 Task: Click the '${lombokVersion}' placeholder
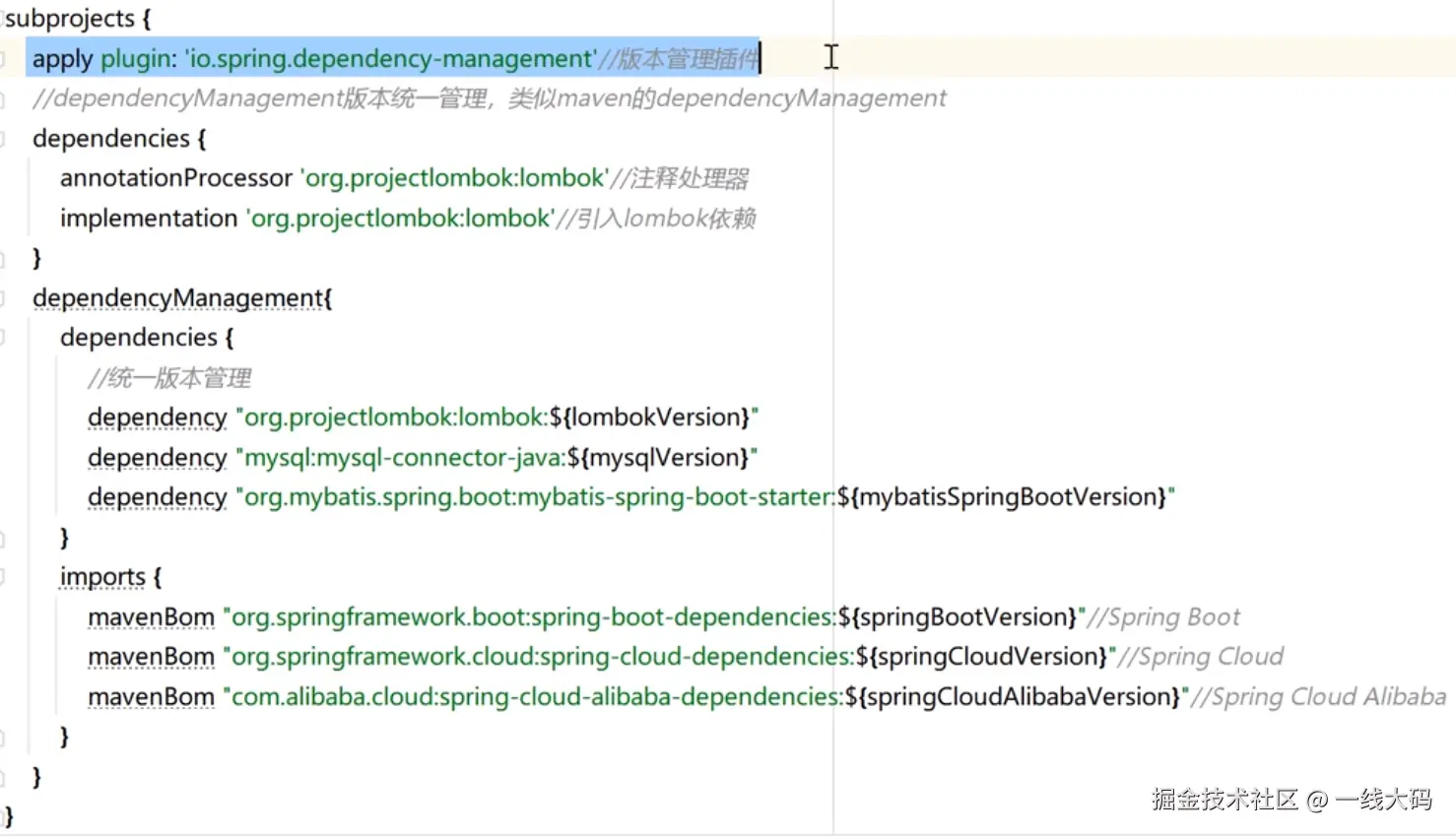[650, 418]
